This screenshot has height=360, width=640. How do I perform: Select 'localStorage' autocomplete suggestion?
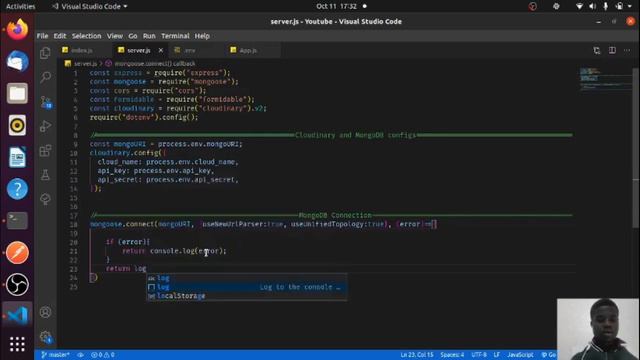pos(247,296)
